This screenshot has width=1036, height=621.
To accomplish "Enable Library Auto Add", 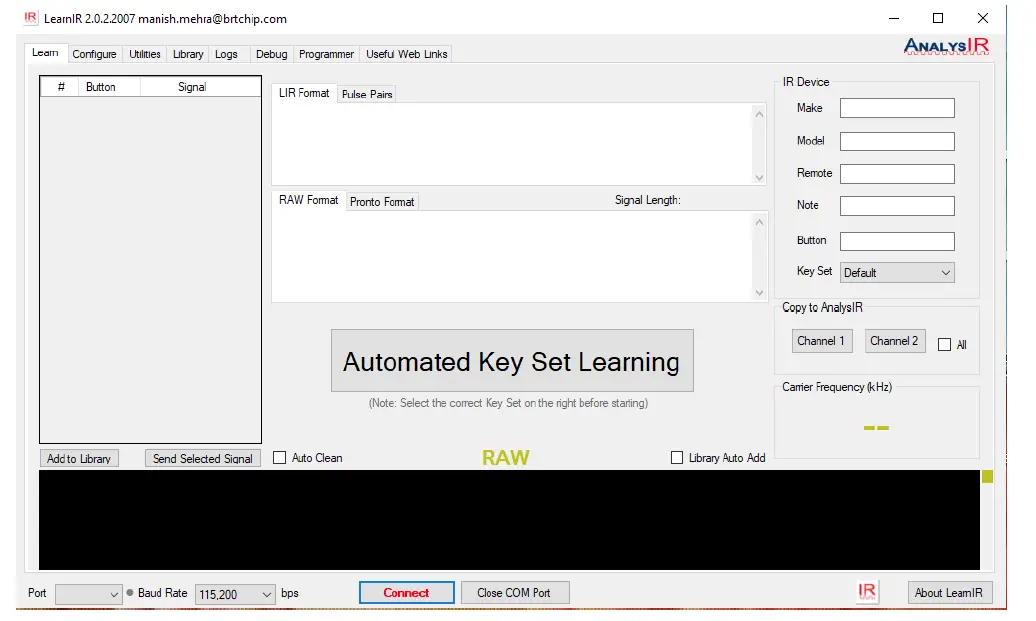I will (677, 457).
